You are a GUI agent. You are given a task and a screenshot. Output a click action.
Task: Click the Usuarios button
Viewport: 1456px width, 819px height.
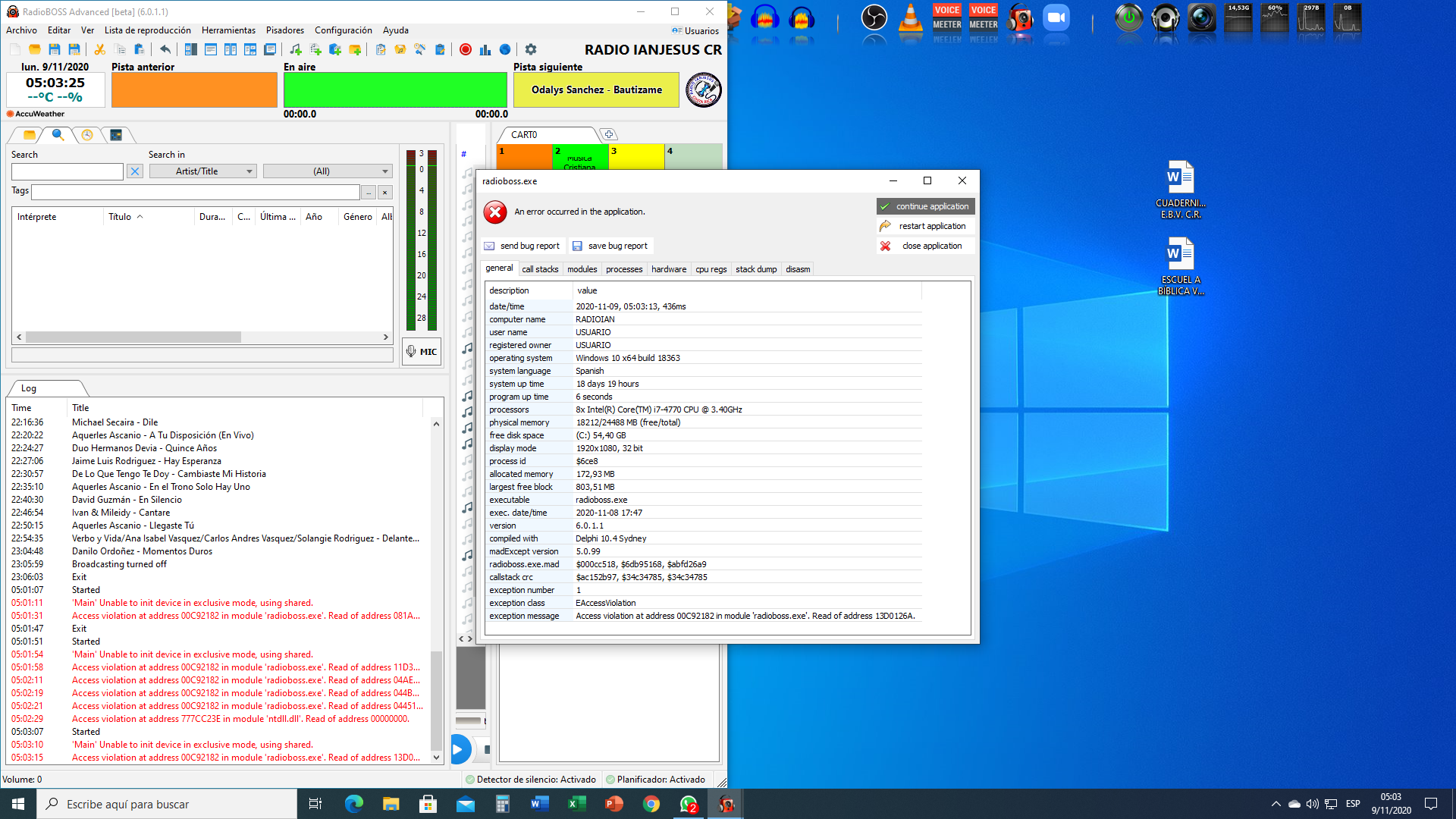pyautogui.click(x=695, y=31)
